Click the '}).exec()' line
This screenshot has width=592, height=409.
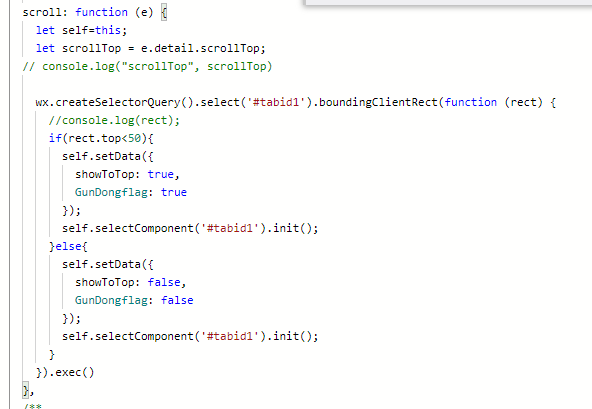click(x=65, y=373)
